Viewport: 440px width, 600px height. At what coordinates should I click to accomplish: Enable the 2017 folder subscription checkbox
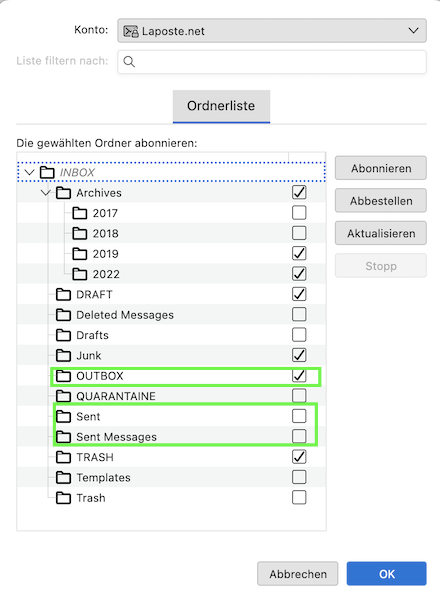point(299,212)
